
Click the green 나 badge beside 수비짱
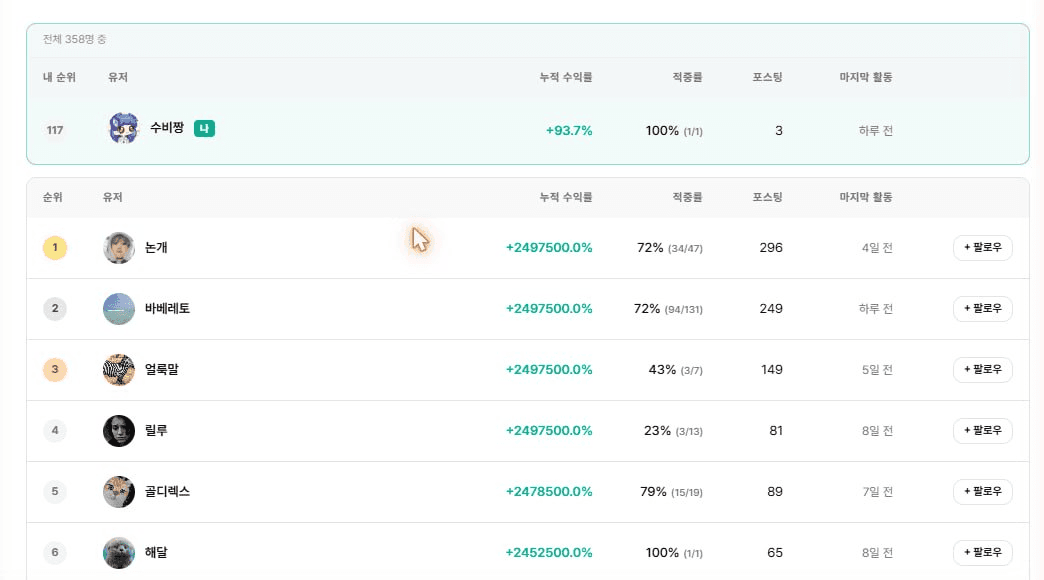click(x=204, y=129)
